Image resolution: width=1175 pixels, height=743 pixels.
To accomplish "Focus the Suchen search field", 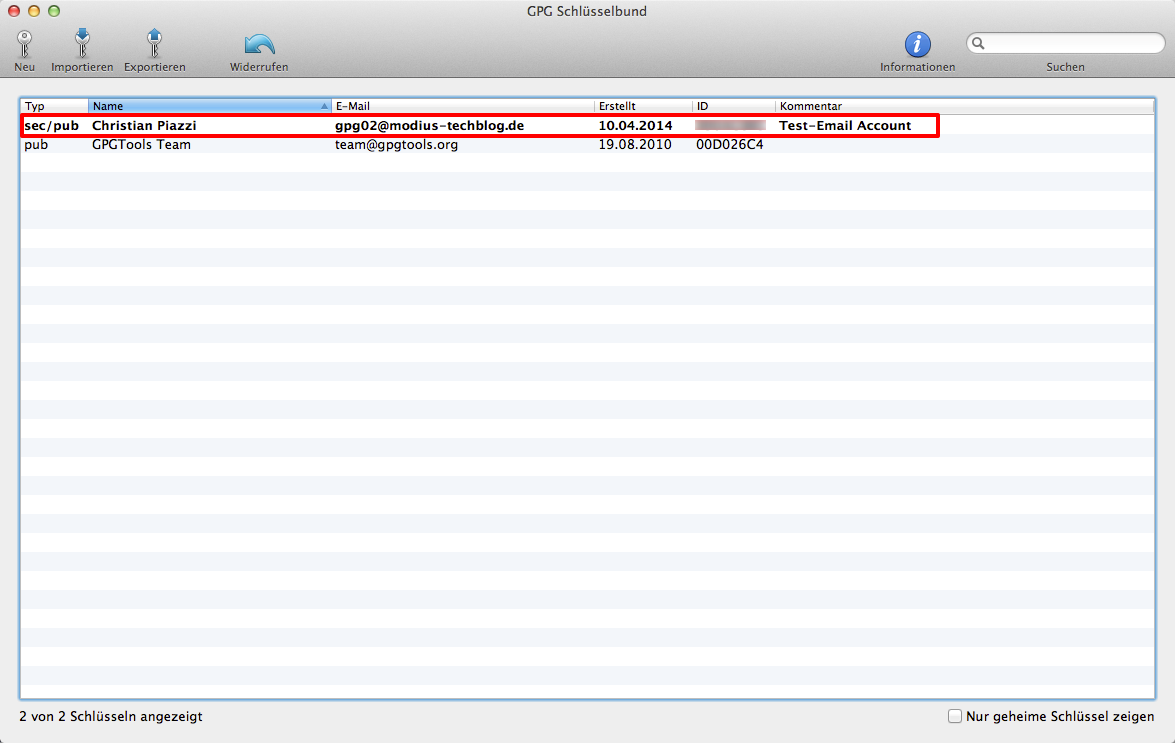I will click(x=1065, y=43).
